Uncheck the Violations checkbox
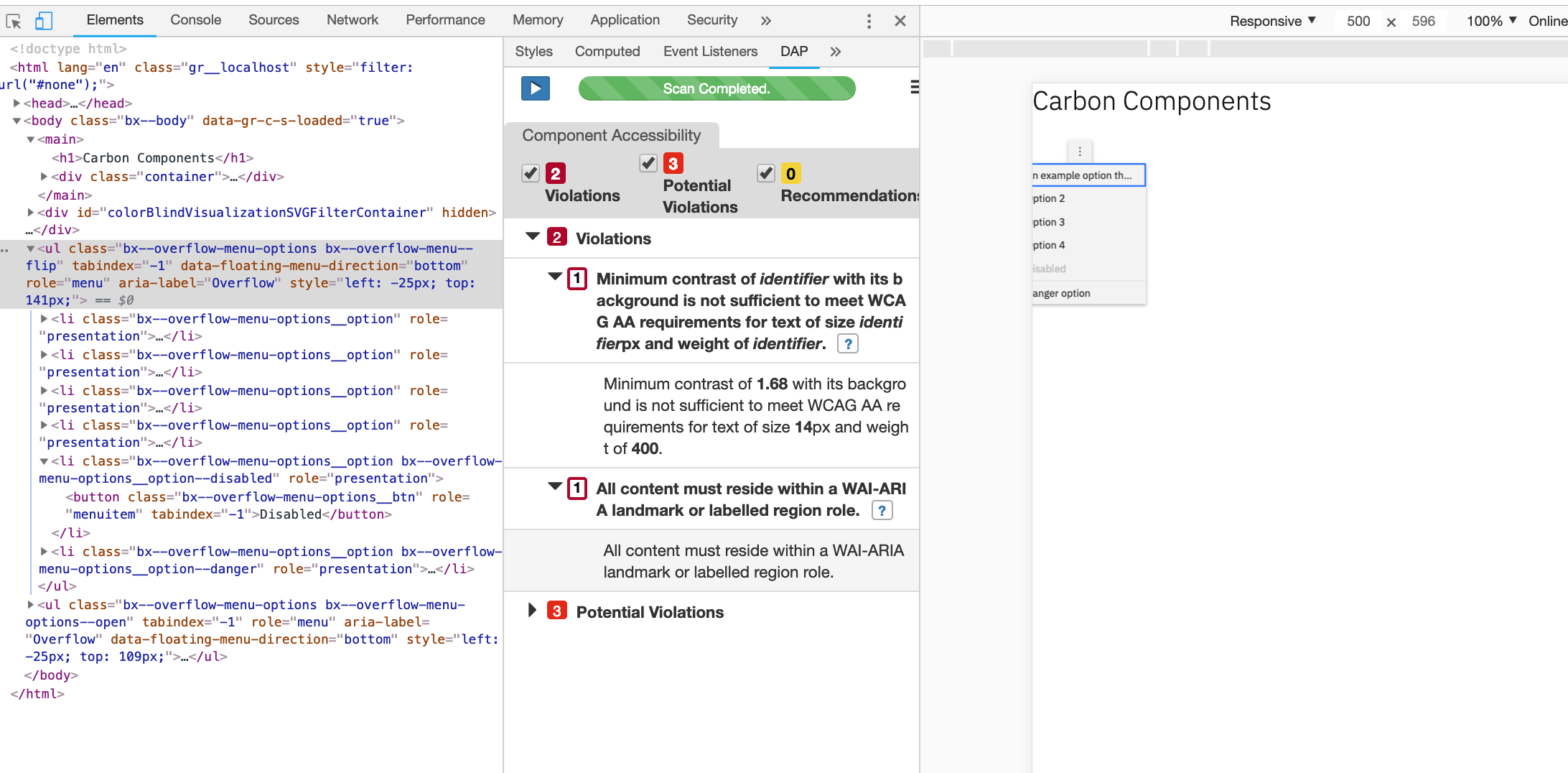Viewport: 1568px width, 773px height. pos(531,172)
